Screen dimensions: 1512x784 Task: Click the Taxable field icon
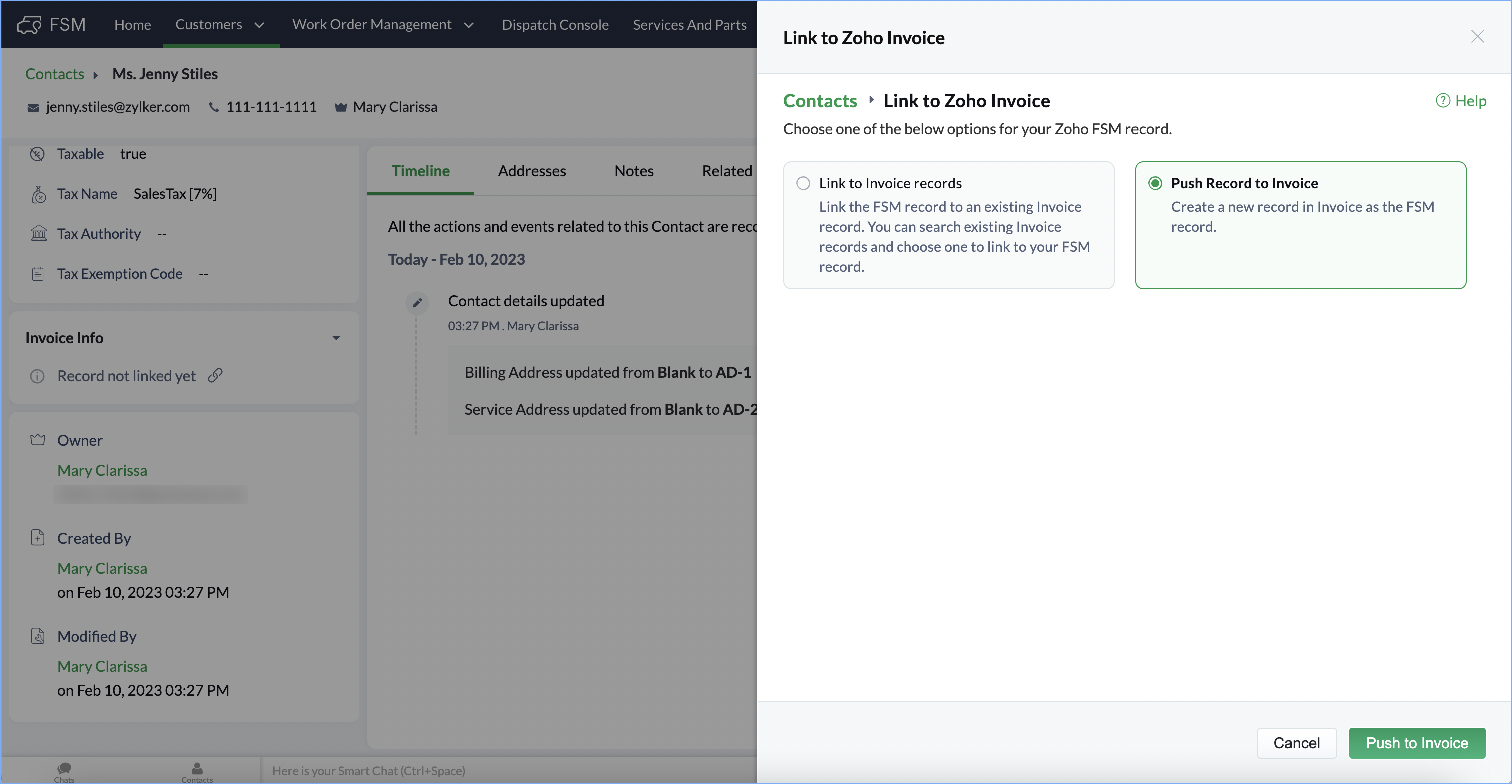37,154
